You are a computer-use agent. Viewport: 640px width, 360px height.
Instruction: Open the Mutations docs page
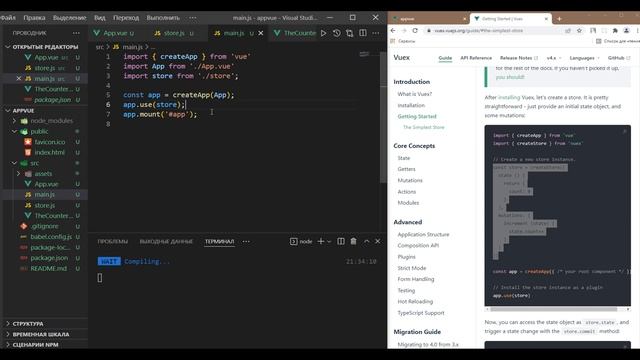click(410, 180)
